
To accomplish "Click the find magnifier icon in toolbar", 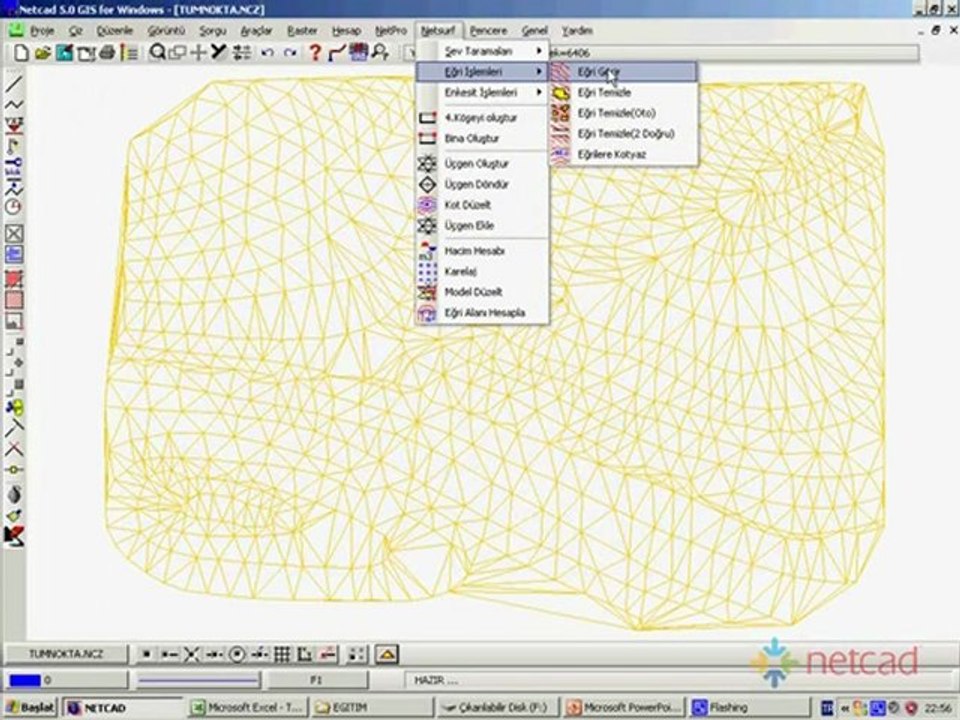I will point(380,53).
